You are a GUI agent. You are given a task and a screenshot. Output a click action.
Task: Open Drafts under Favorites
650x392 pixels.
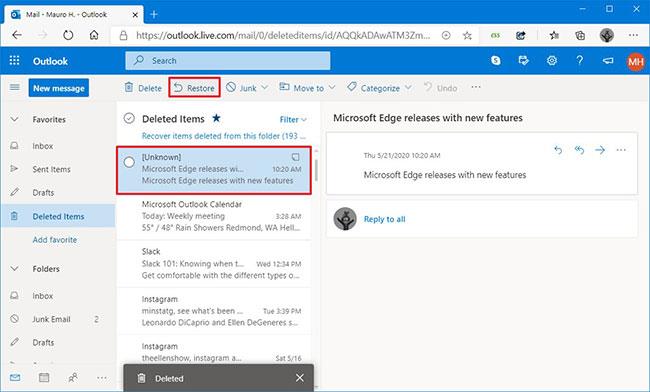[x=58, y=192]
